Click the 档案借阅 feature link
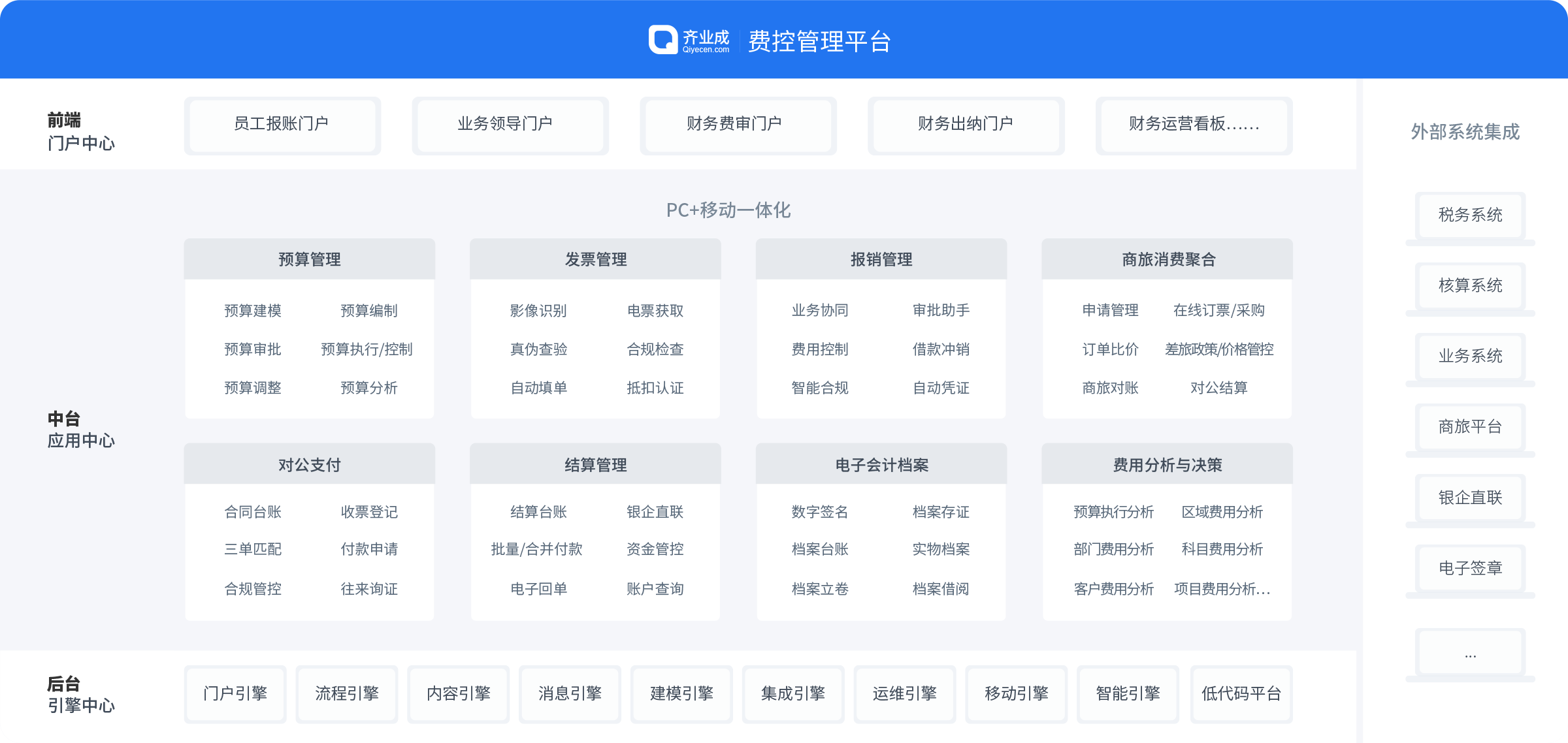This screenshot has width=1568, height=743. [x=941, y=589]
